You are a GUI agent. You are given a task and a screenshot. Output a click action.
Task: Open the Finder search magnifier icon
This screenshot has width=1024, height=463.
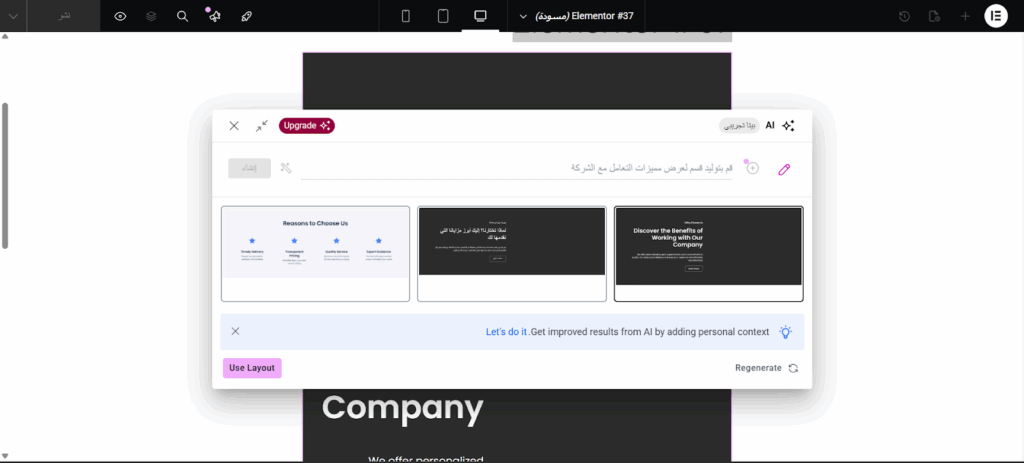[x=182, y=16]
